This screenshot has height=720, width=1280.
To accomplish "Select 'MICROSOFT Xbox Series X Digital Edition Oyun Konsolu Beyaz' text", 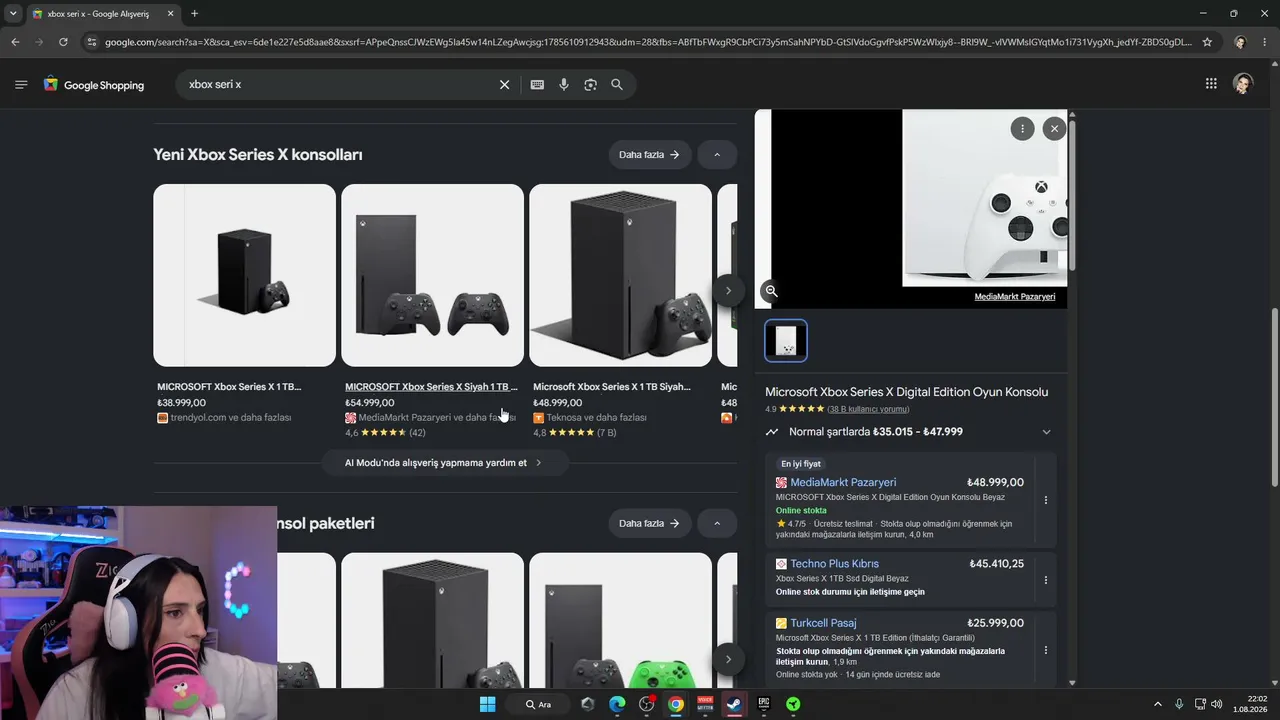I will tap(890, 497).
